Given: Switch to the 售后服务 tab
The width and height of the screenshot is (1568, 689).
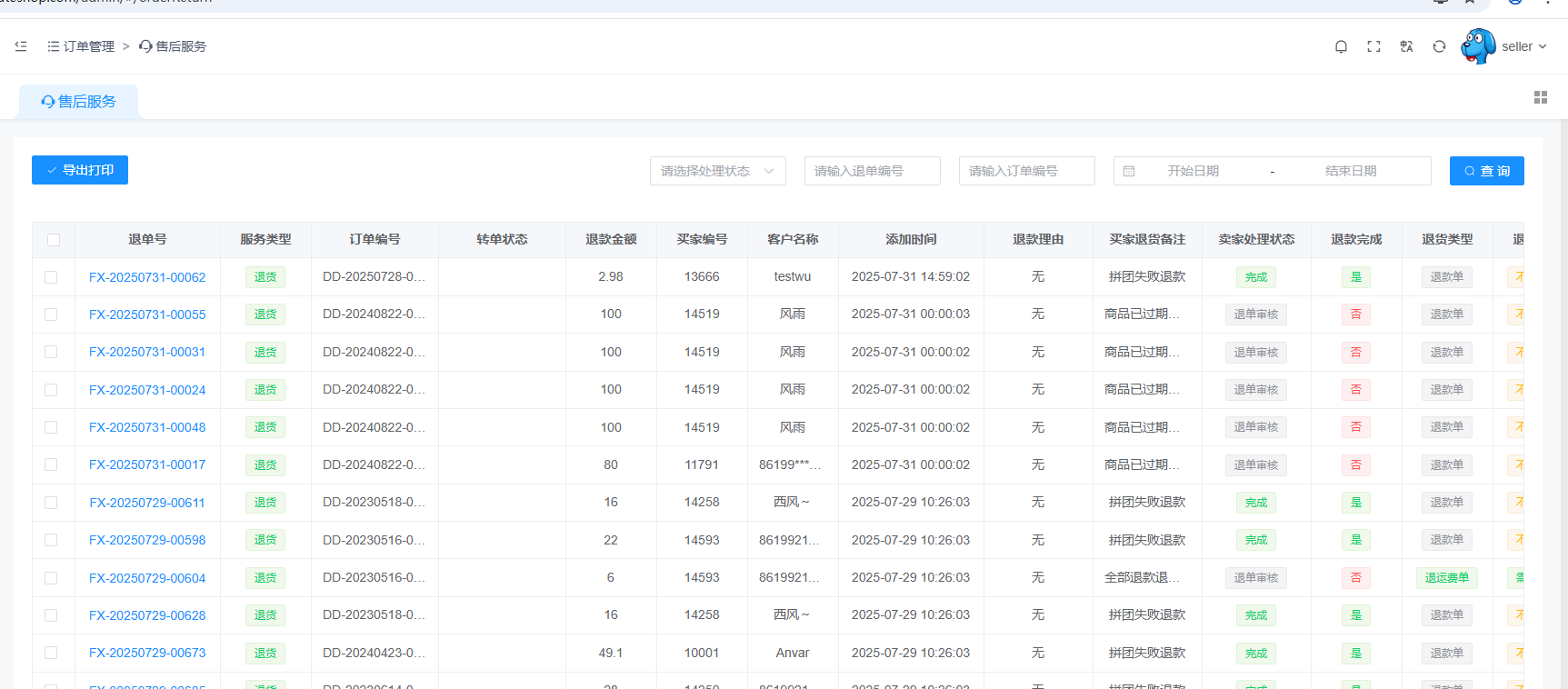Looking at the screenshot, I should [x=79, y=102].
